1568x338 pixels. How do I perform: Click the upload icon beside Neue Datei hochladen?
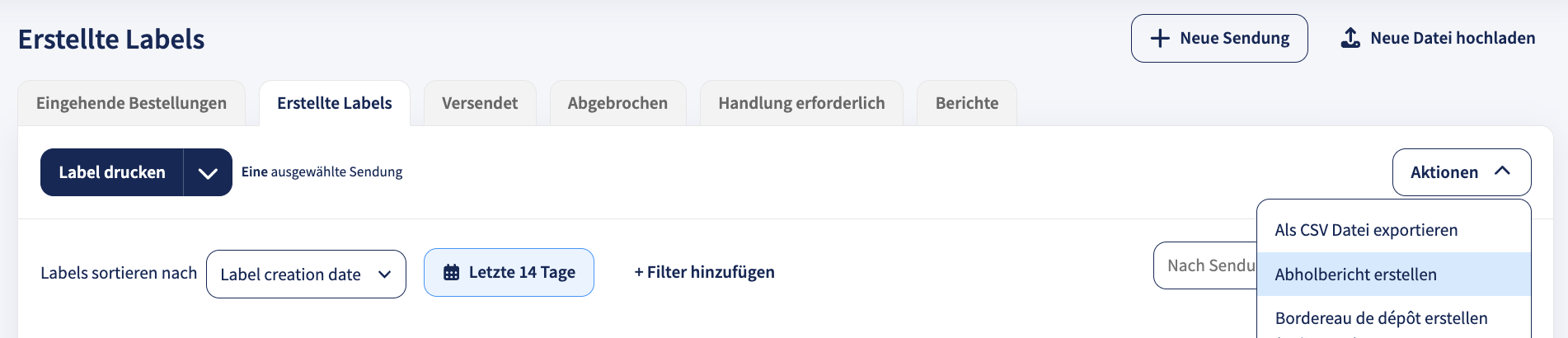(x=1350, y=38)
